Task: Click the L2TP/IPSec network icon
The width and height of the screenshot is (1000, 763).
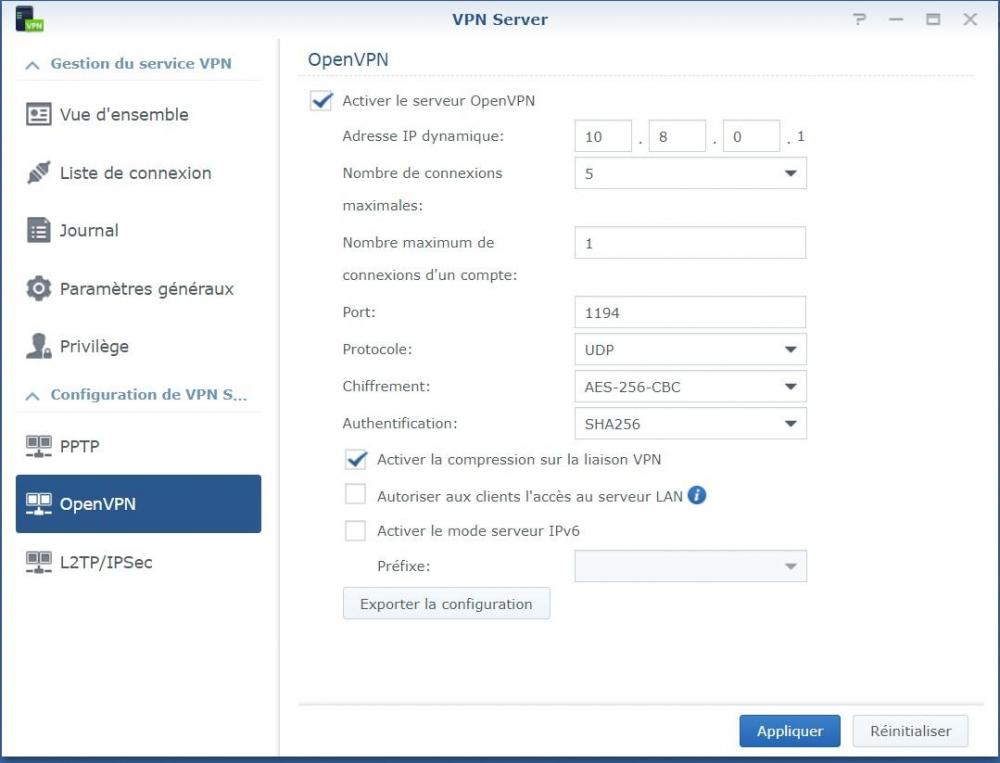Action: click(38, 562)
